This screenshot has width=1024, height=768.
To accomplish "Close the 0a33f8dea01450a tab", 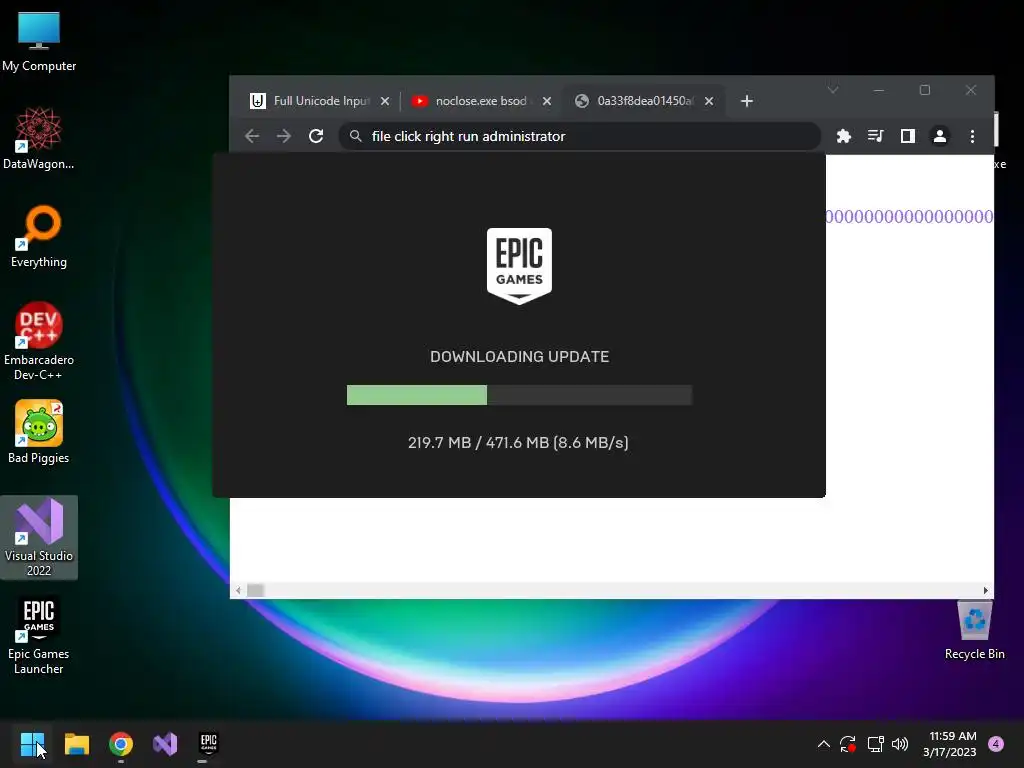I will (709, 101).
